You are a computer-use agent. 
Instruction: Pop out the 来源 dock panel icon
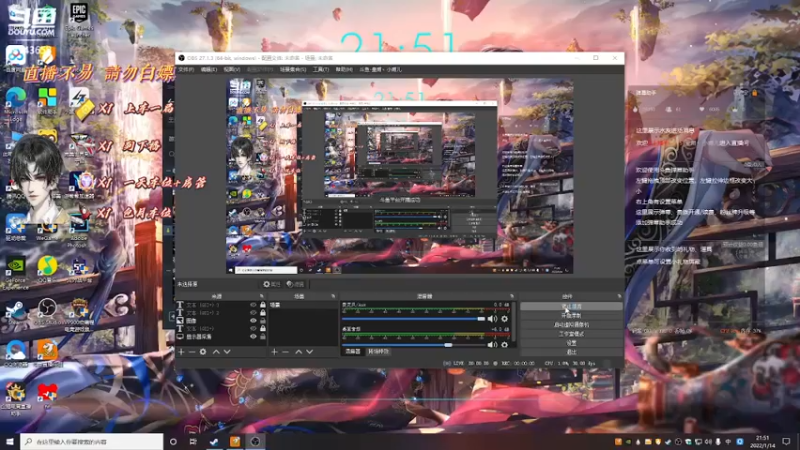tap(262, 296)
